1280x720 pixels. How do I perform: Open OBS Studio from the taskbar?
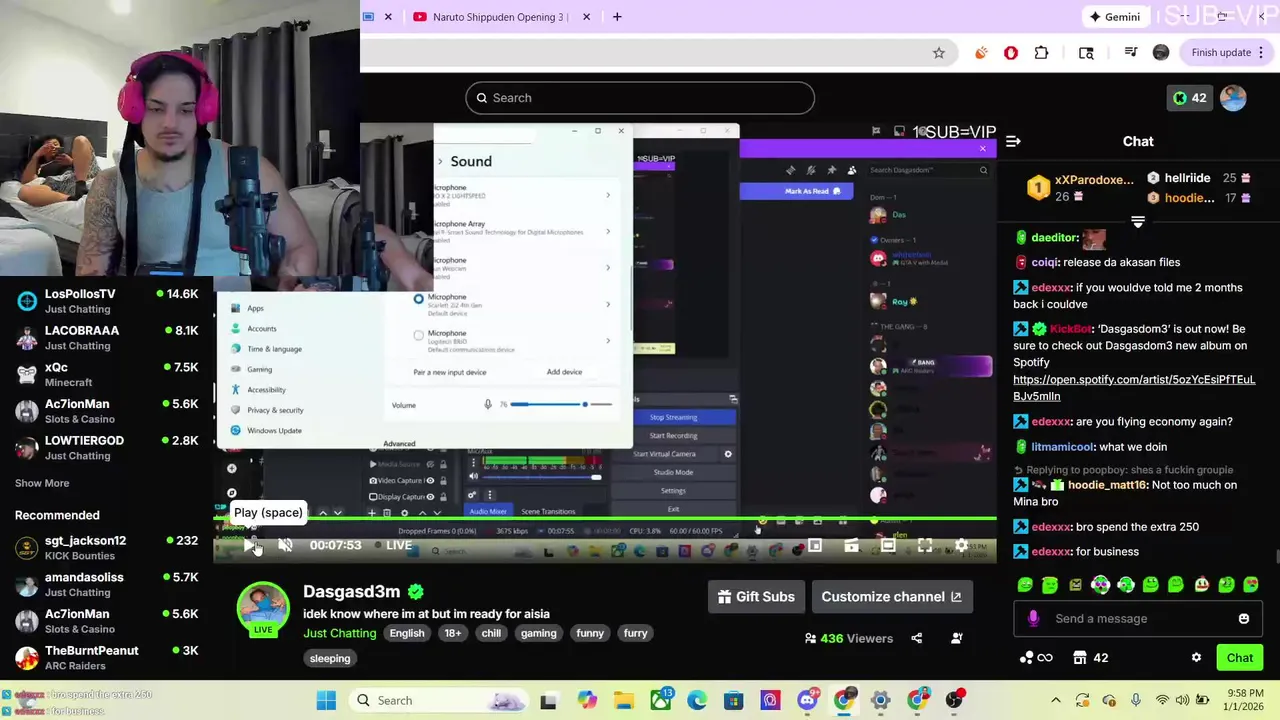pos(954,700)
